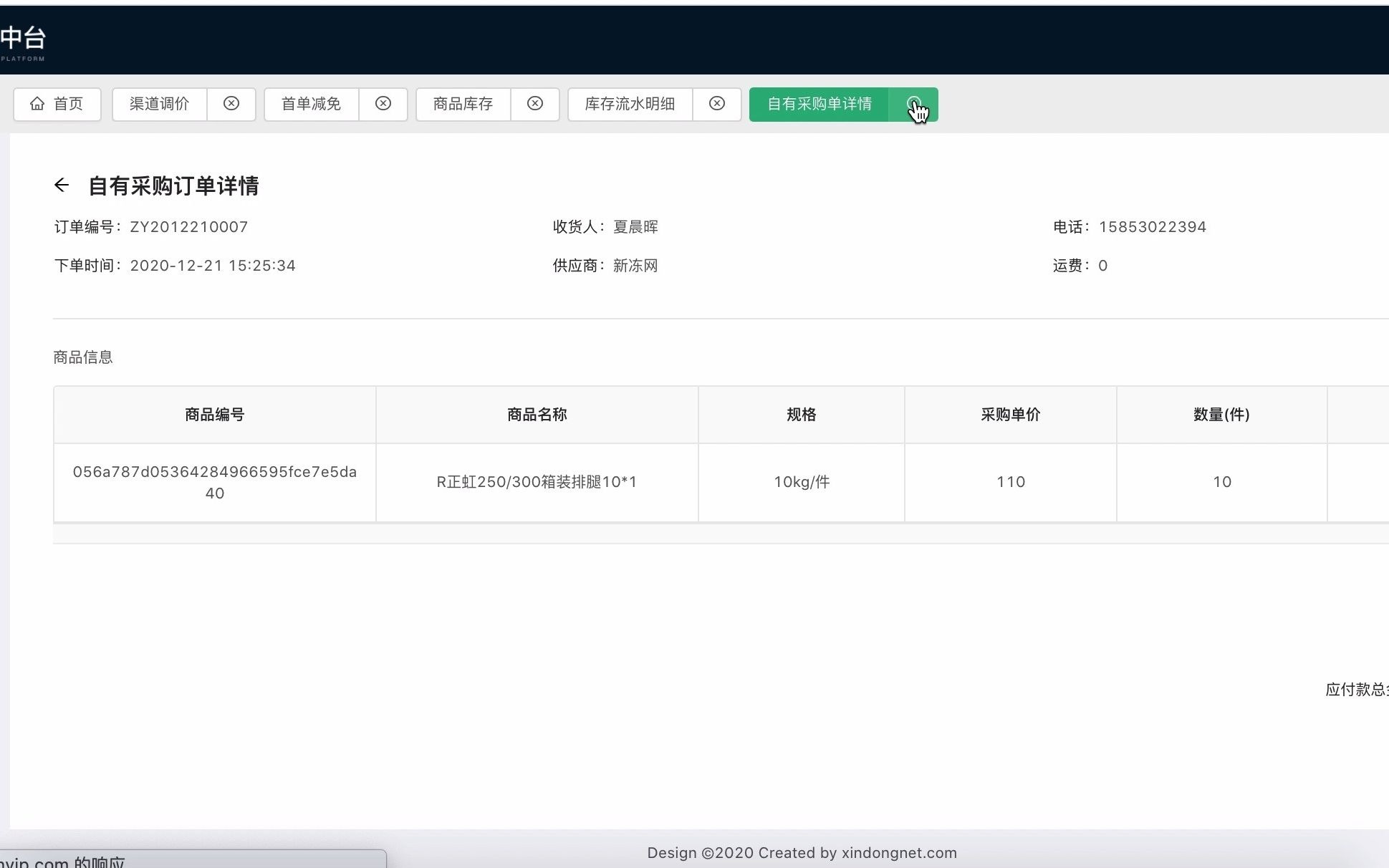The width and height of the screenshot is (1389, 868).
Task: Click the 规格 column header
Action: 802,415
